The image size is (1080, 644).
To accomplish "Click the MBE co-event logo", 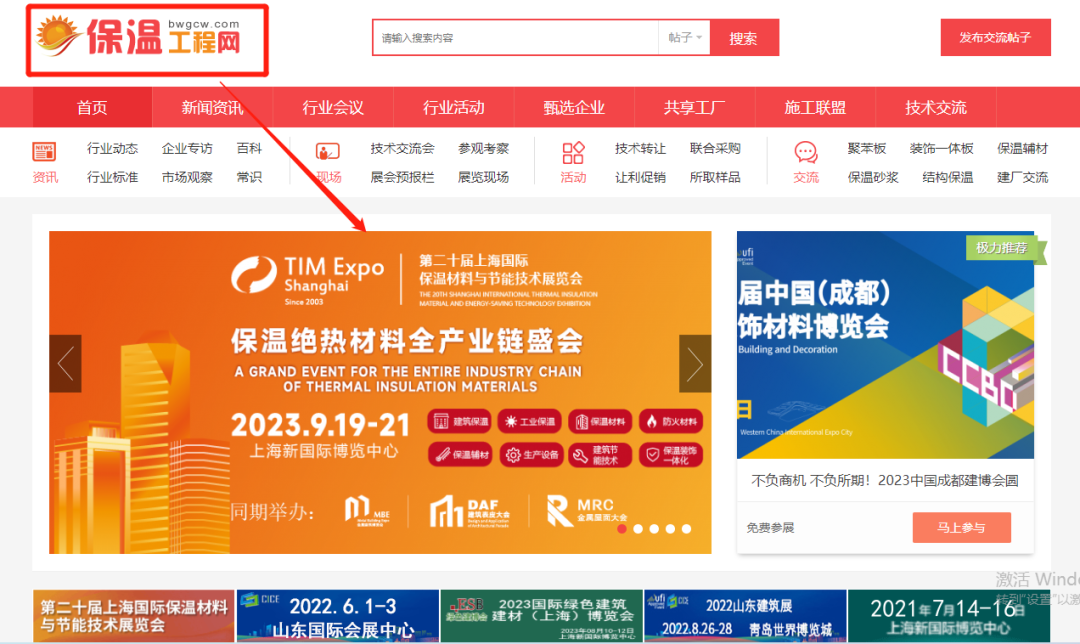I will [x=367, y=511].
